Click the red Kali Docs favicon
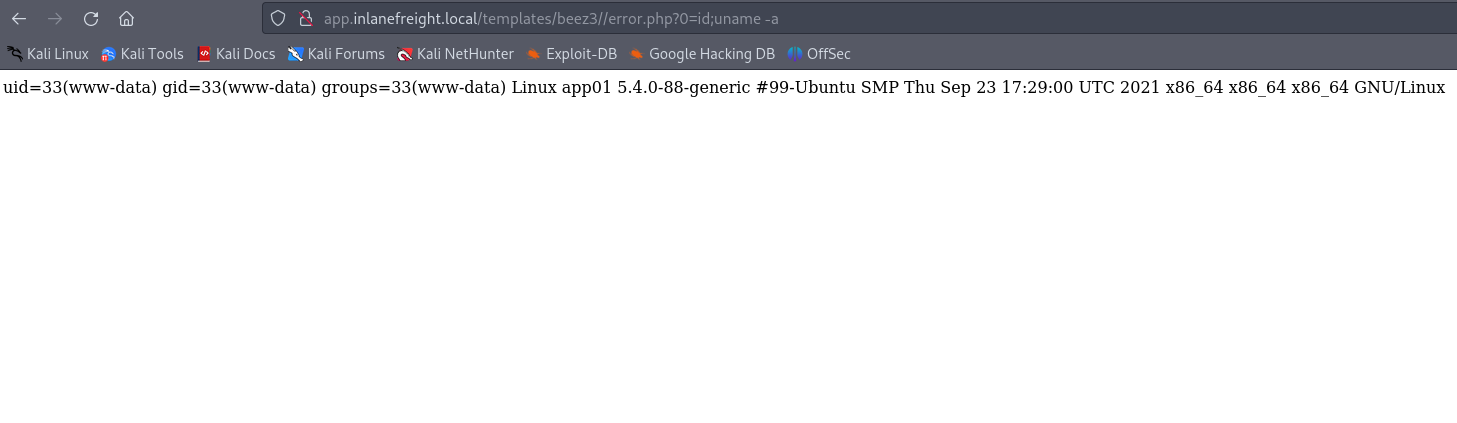 (x=204, y=54)
